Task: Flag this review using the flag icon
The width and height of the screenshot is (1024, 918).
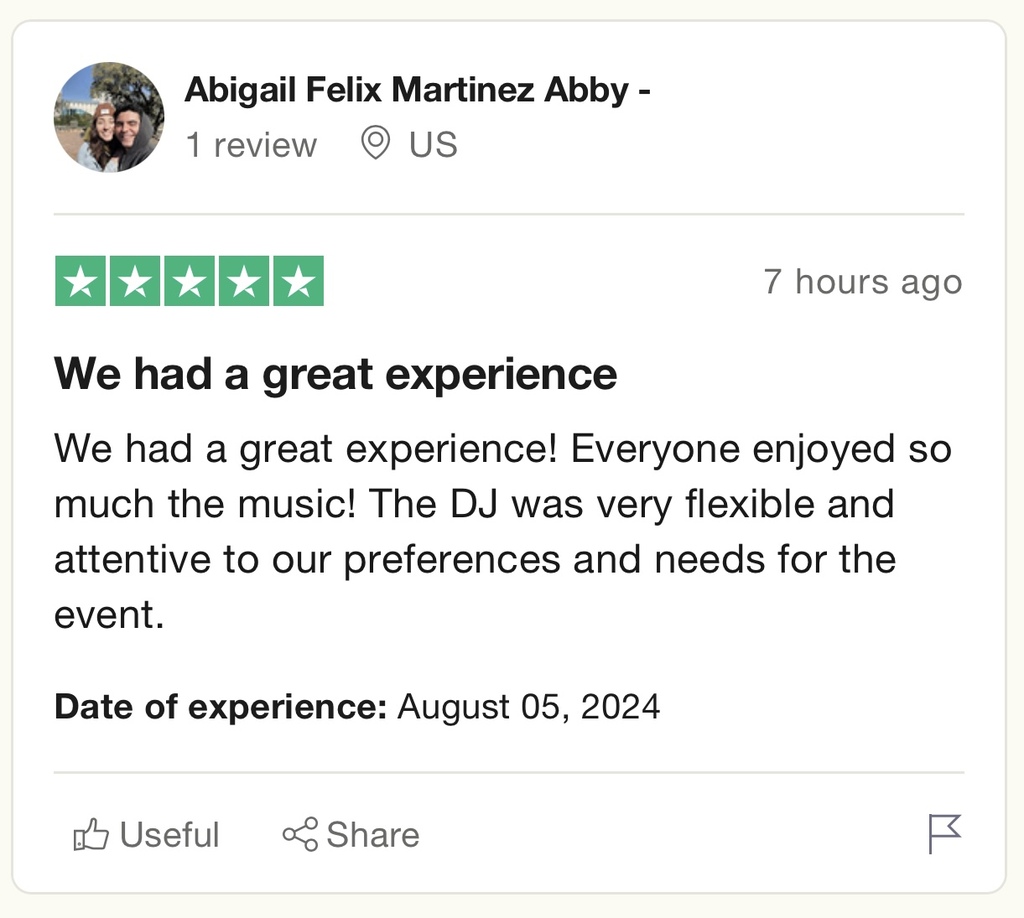Action: 945,834
